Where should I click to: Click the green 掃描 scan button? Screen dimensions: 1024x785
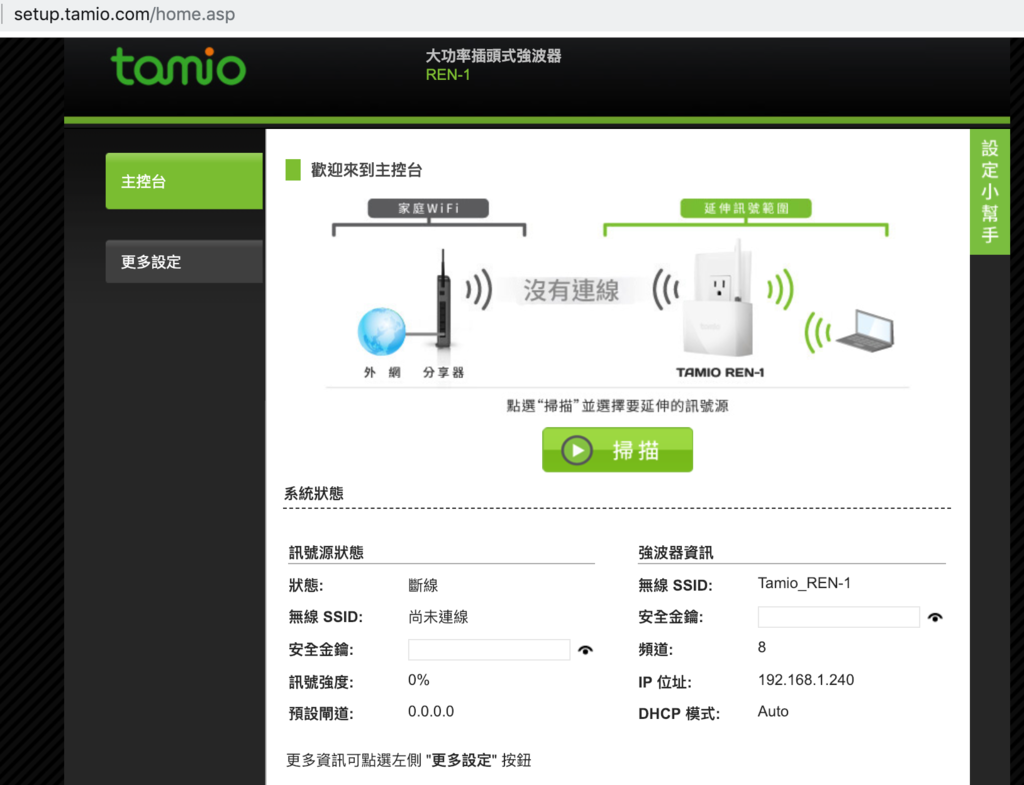pos(617,449)
